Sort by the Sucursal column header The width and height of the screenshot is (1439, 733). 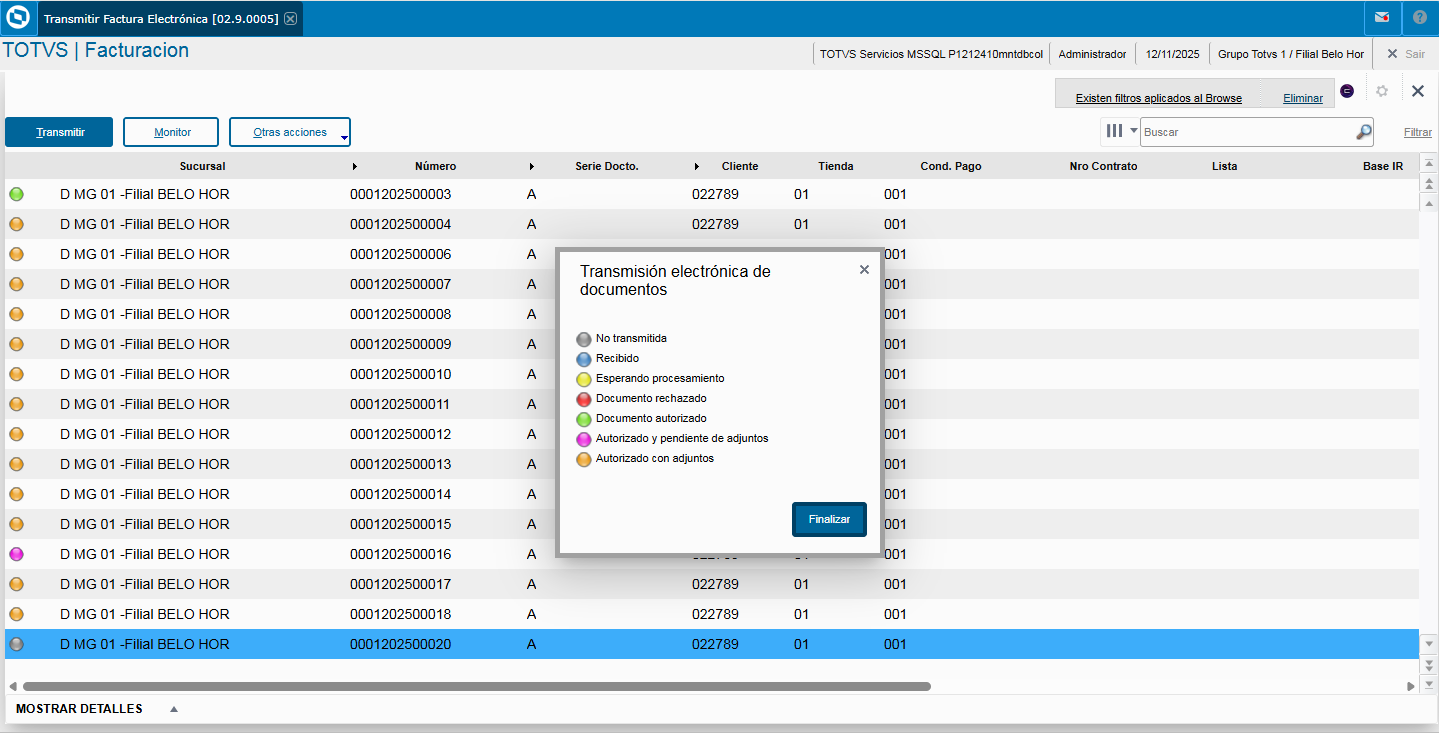(202, 166)
